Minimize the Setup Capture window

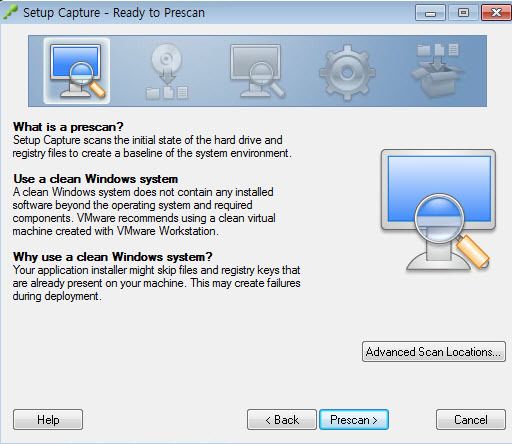(x=430, y=13)
